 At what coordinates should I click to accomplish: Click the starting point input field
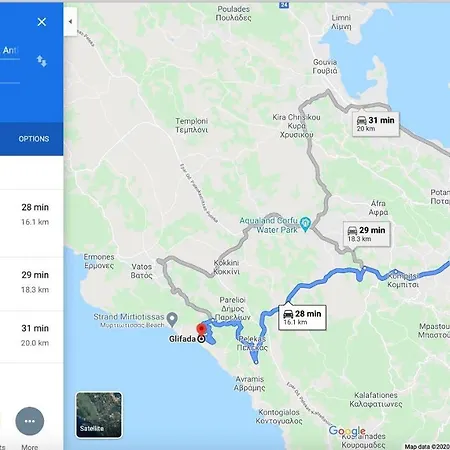click(10, 51)
